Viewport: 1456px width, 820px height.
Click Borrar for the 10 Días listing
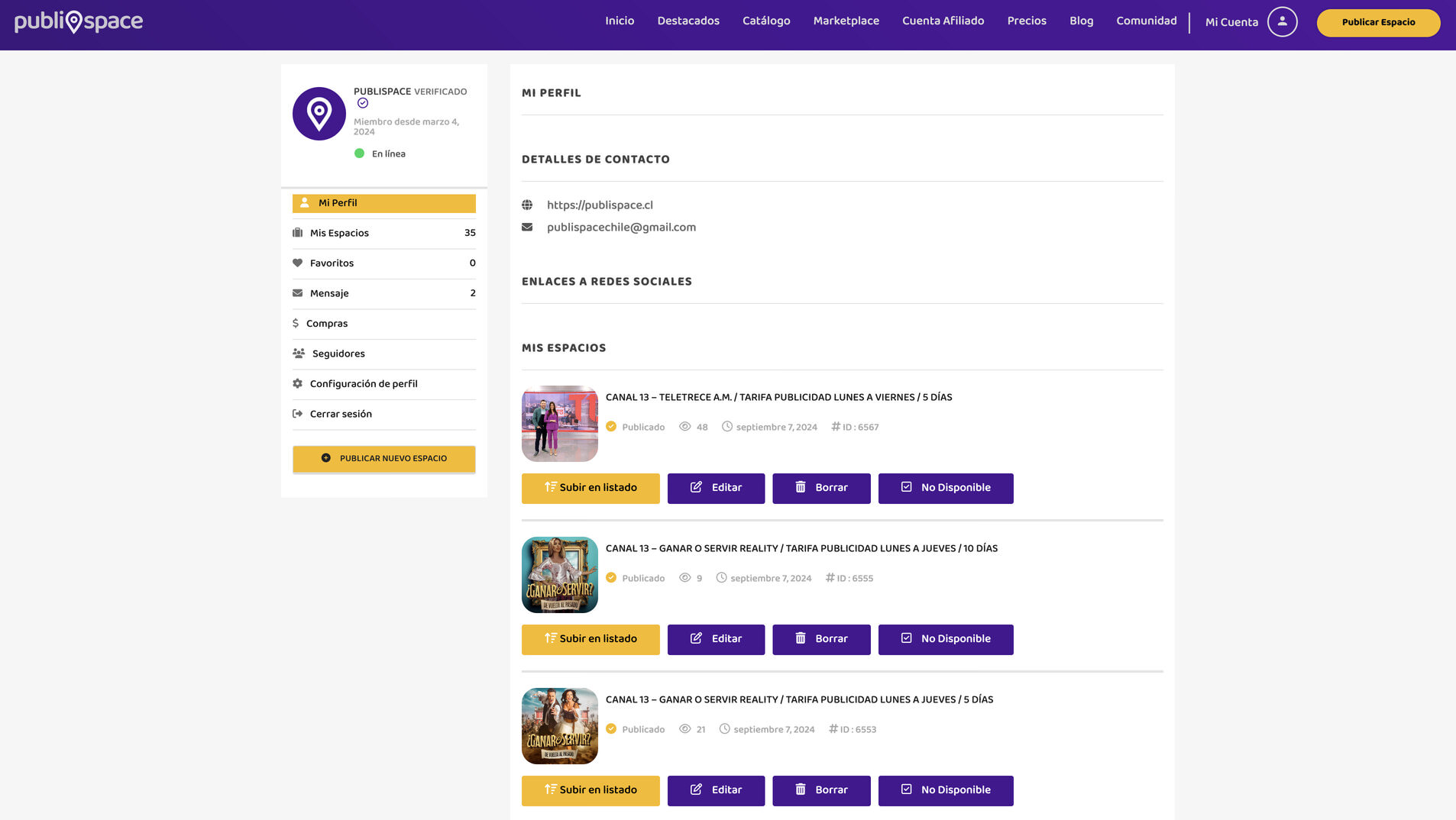pos(821,639)
